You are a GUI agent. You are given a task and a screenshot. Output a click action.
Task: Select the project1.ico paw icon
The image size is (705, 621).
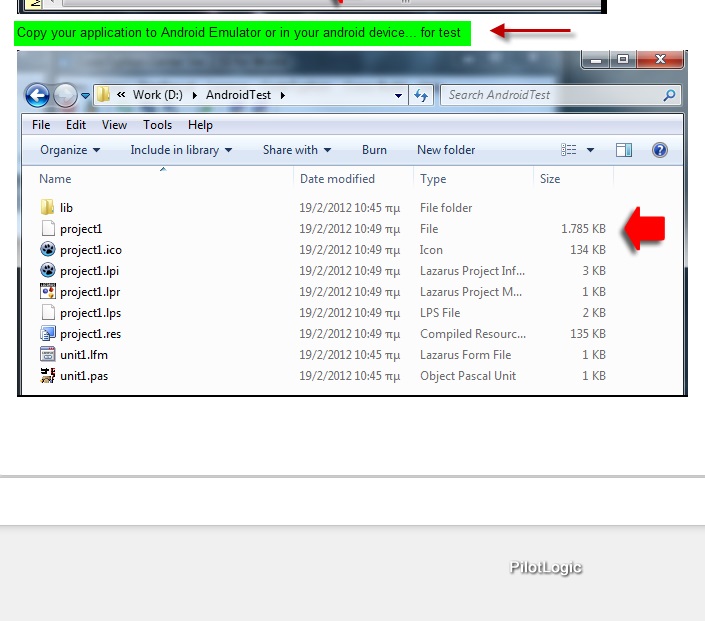point(48,249)
